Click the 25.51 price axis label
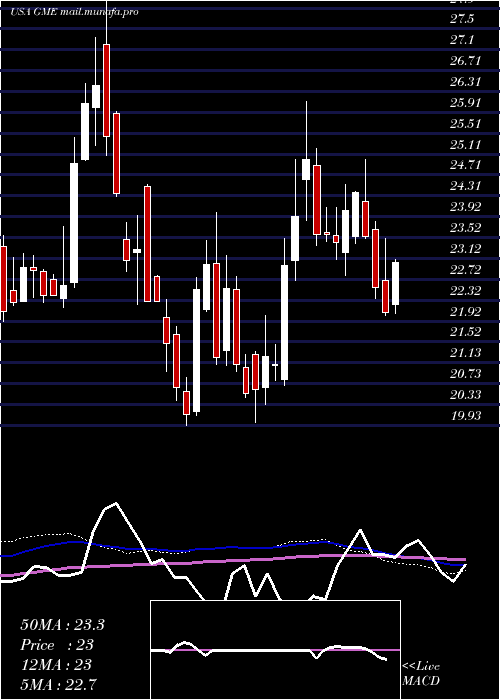 tap(466, 124)
